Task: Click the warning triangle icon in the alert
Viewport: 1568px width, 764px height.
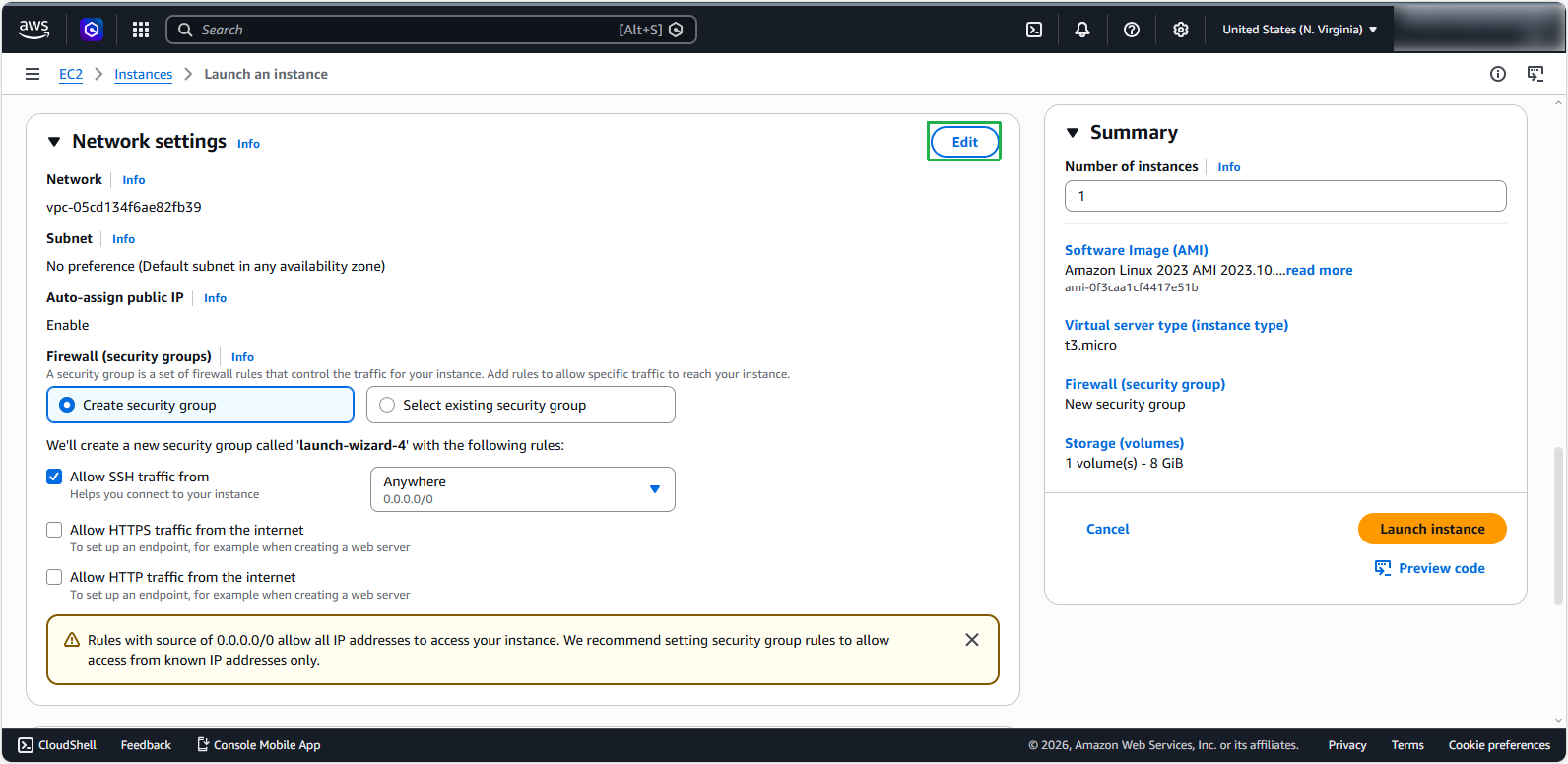Action: [72, 640]
